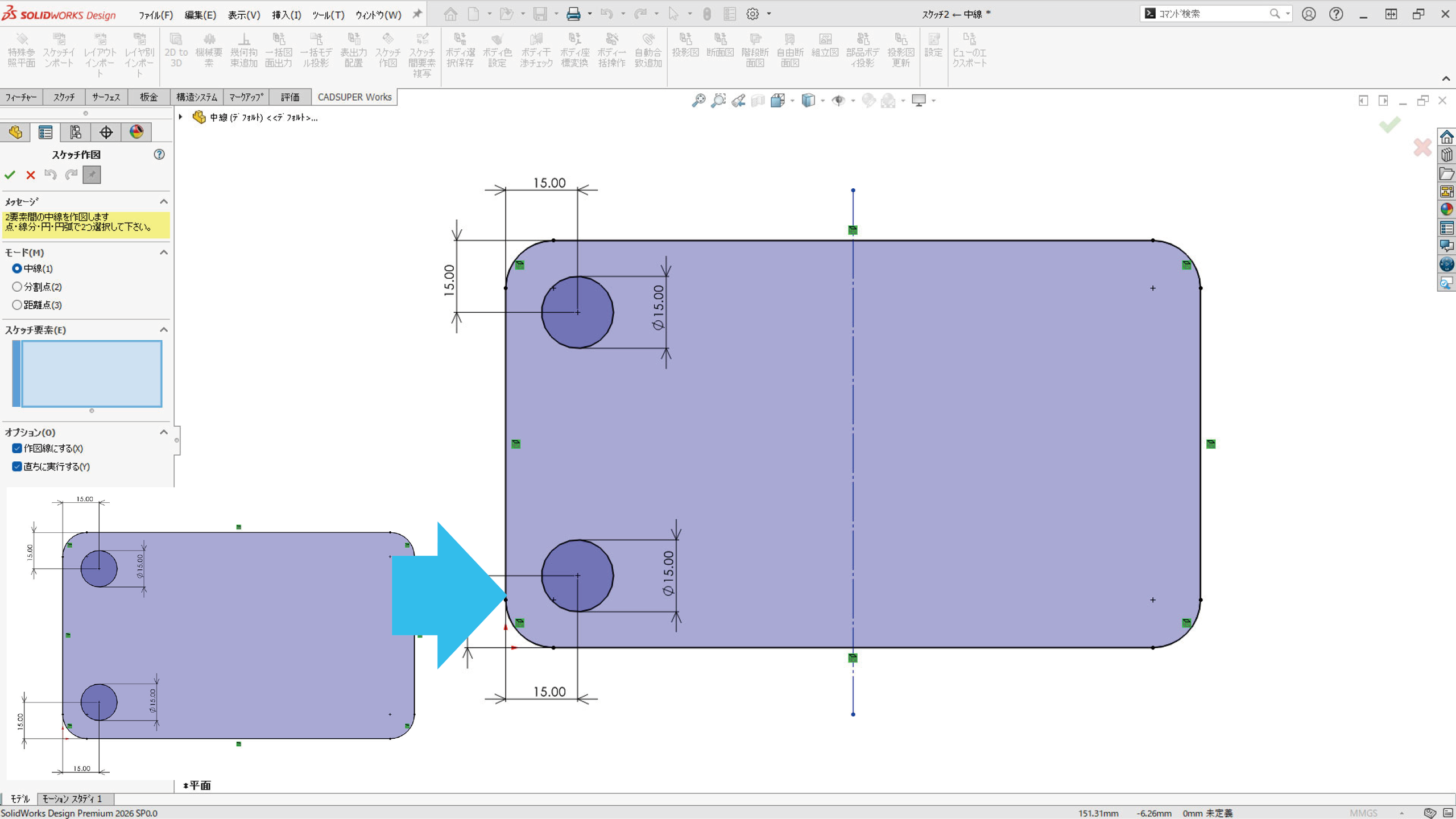The height and width of the screenshot is (819, 1456).
Task: Collapse the オプション(O) section
Action: [x=164, y=432]
